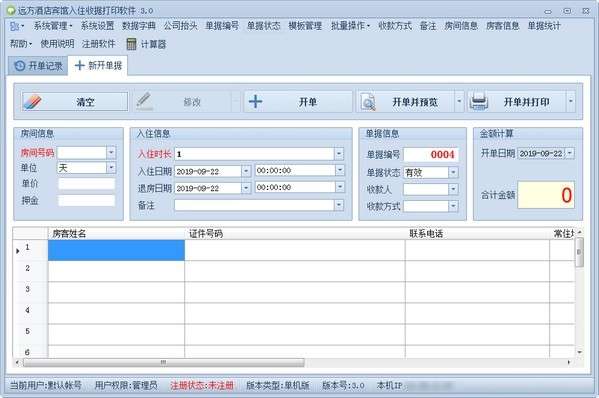This screenshot has width=599, height=398.
Task: Open the 收款人 dropdown
Action: pos(453,189)
